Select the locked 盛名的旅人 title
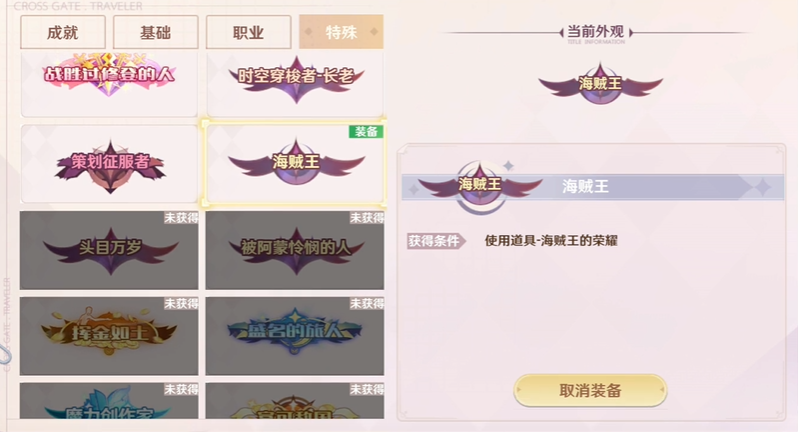Screen dimensions: 798x432 tap(295, 336)
